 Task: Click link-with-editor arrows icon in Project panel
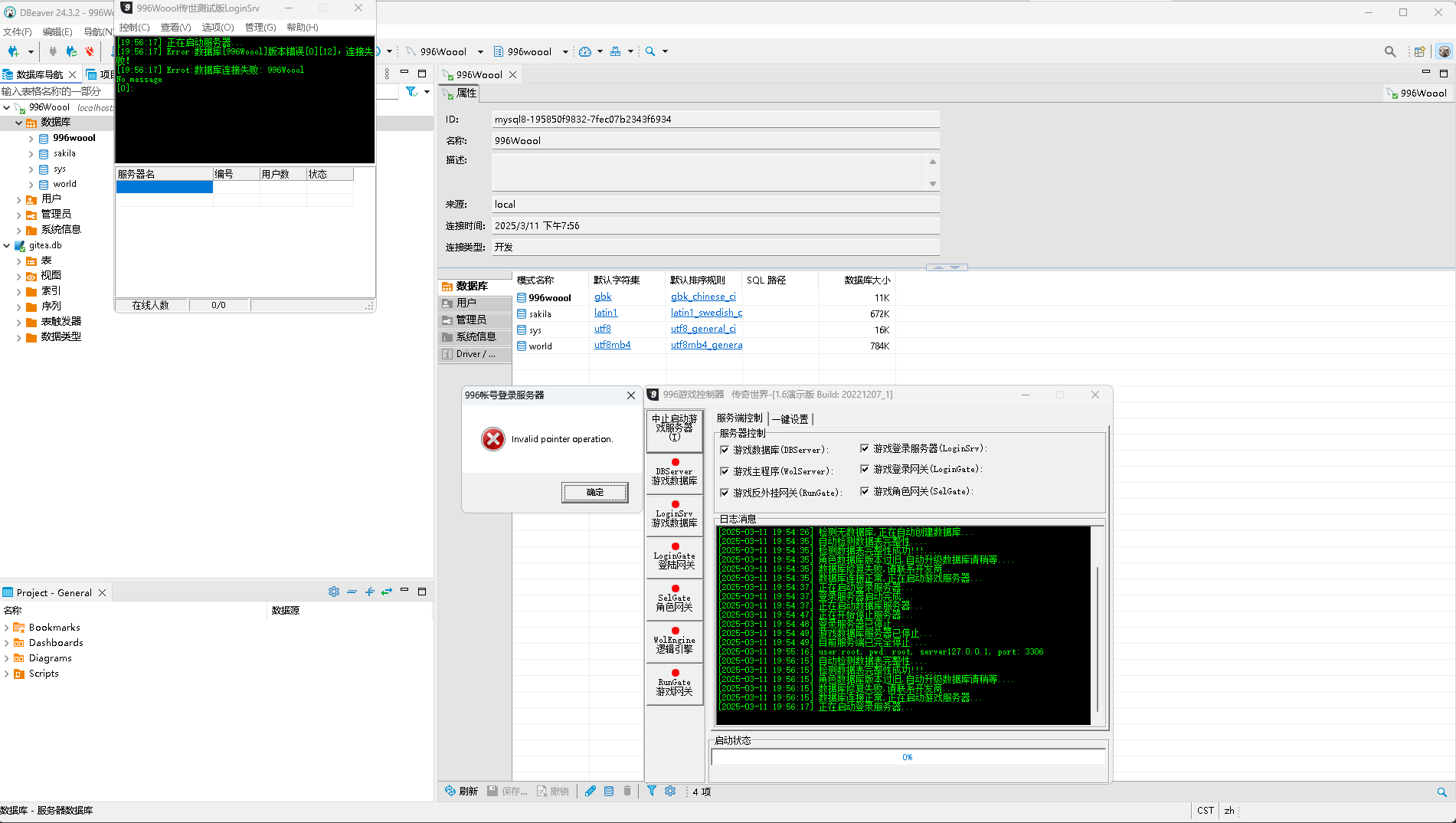(387, 592)
